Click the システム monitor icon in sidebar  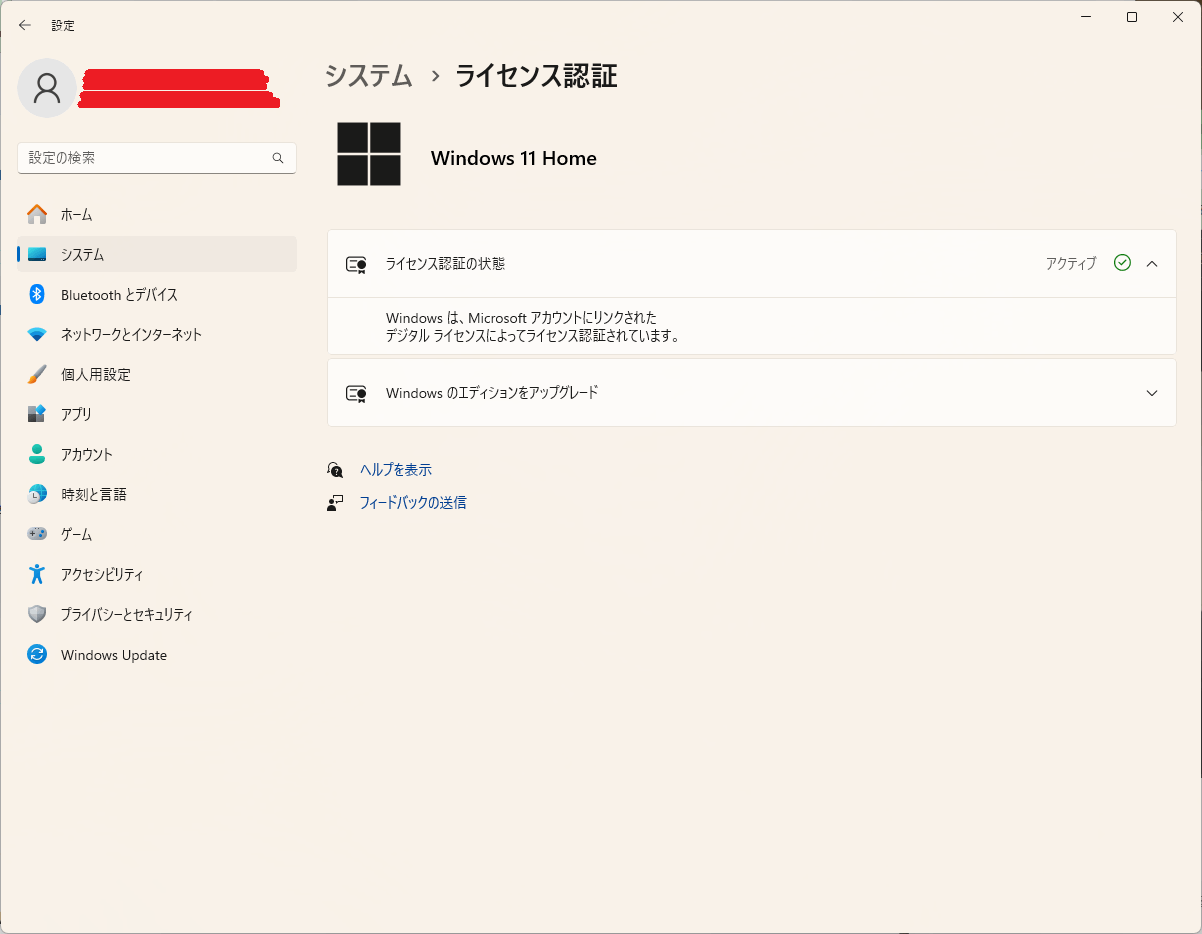(37, 254)
